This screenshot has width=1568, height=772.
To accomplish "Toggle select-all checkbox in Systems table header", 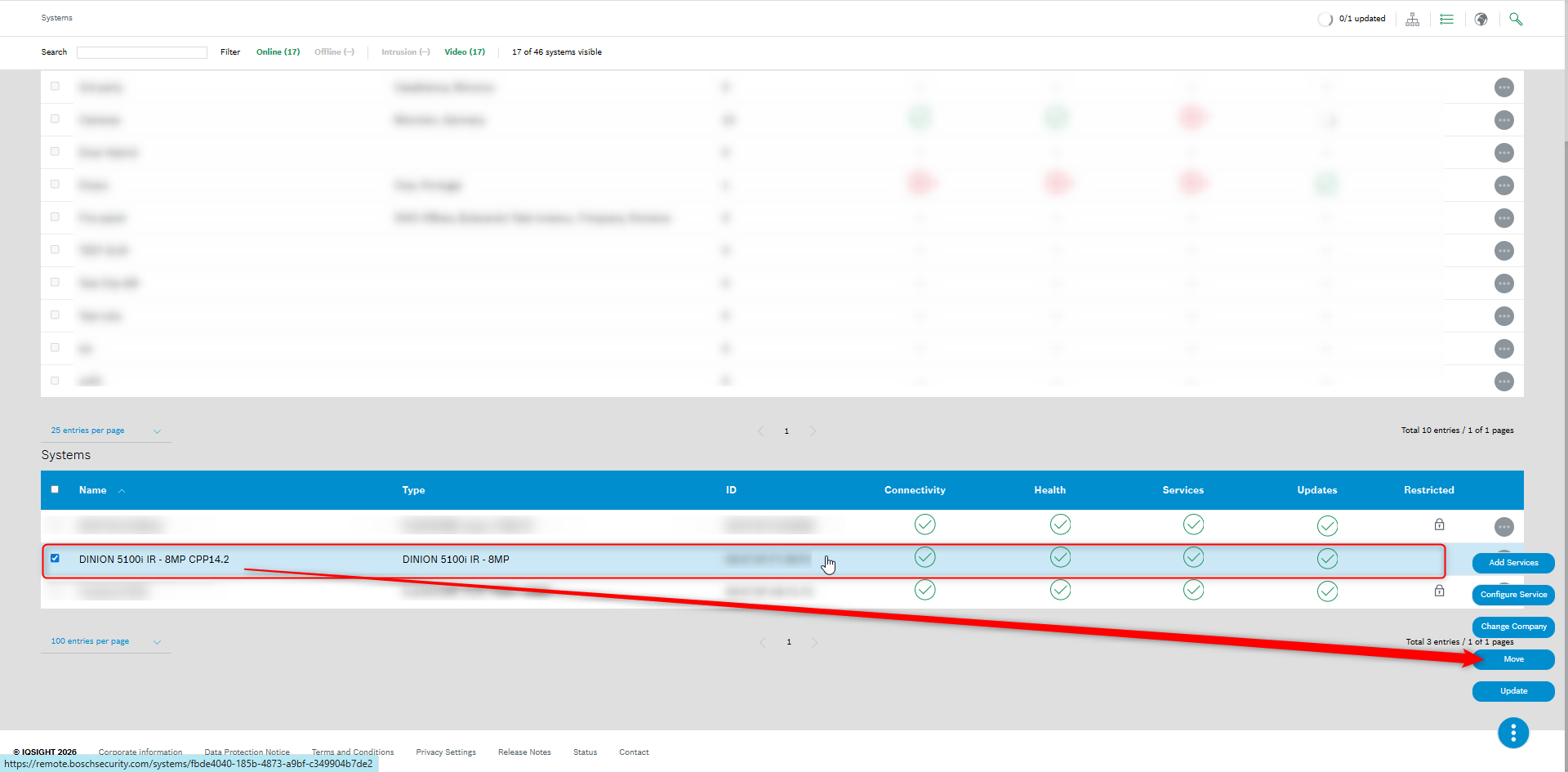I will click(55, 489).
